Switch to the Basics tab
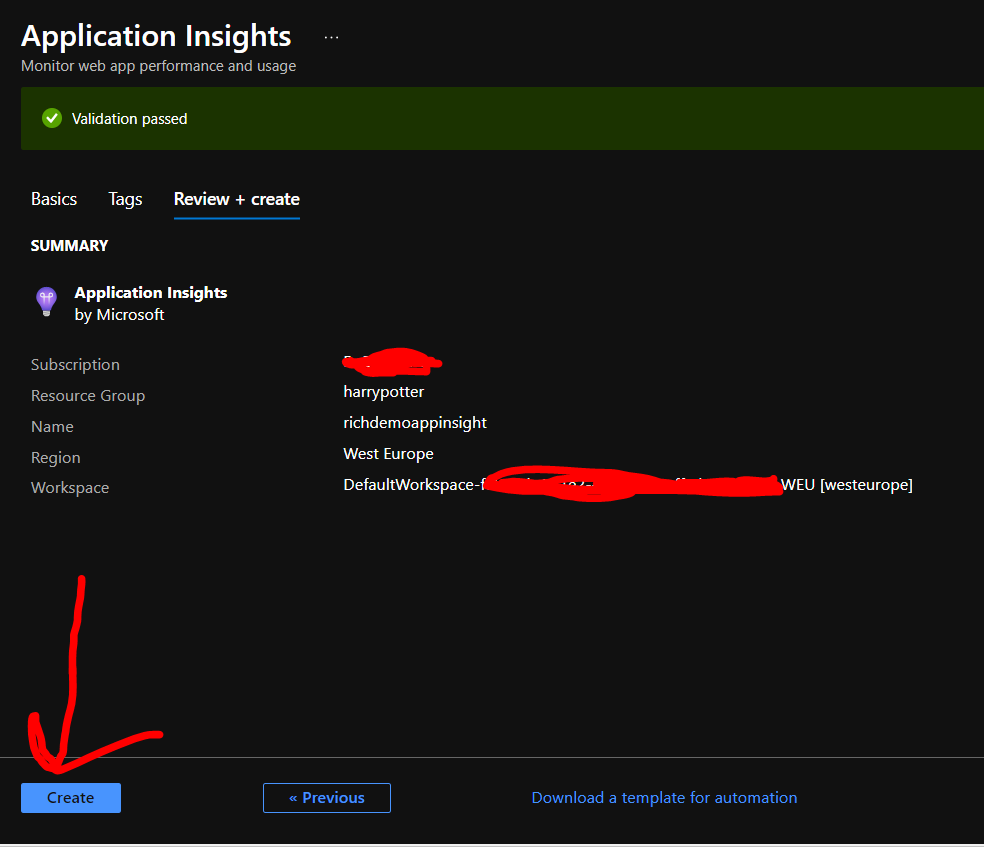Screen dimensions: 984x847 (x=54, y=199)
